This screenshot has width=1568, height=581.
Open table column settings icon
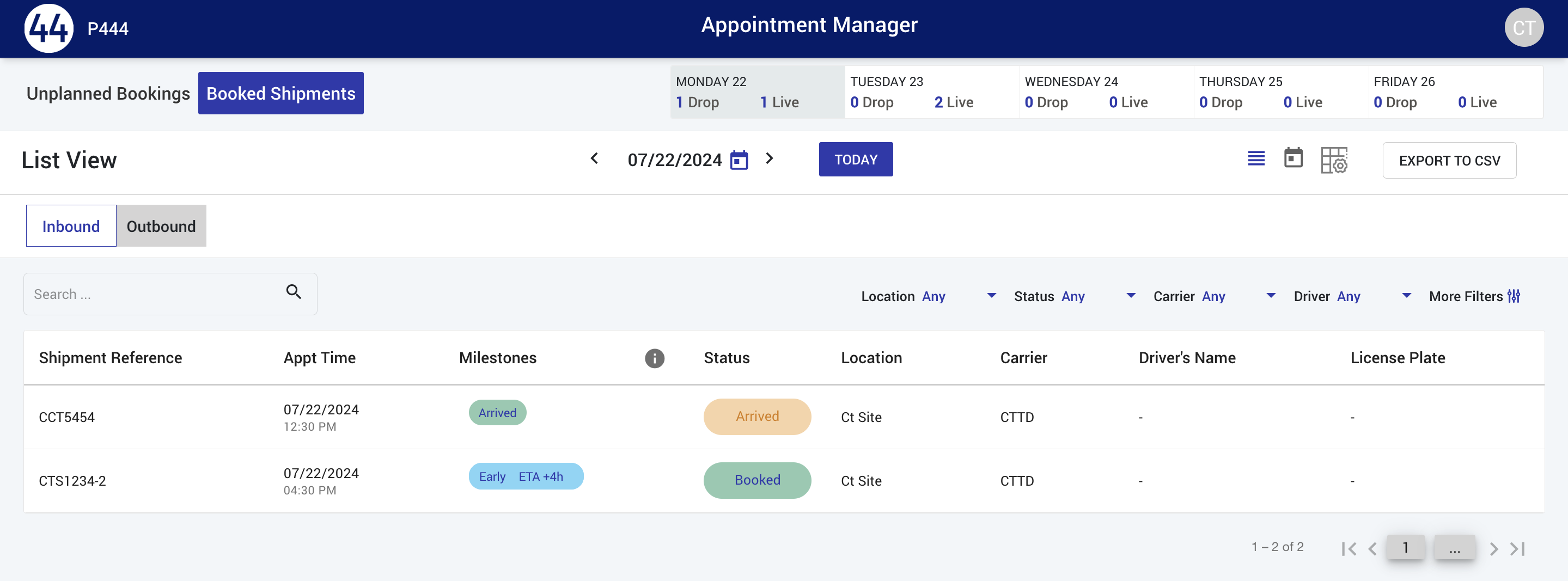1334,160
